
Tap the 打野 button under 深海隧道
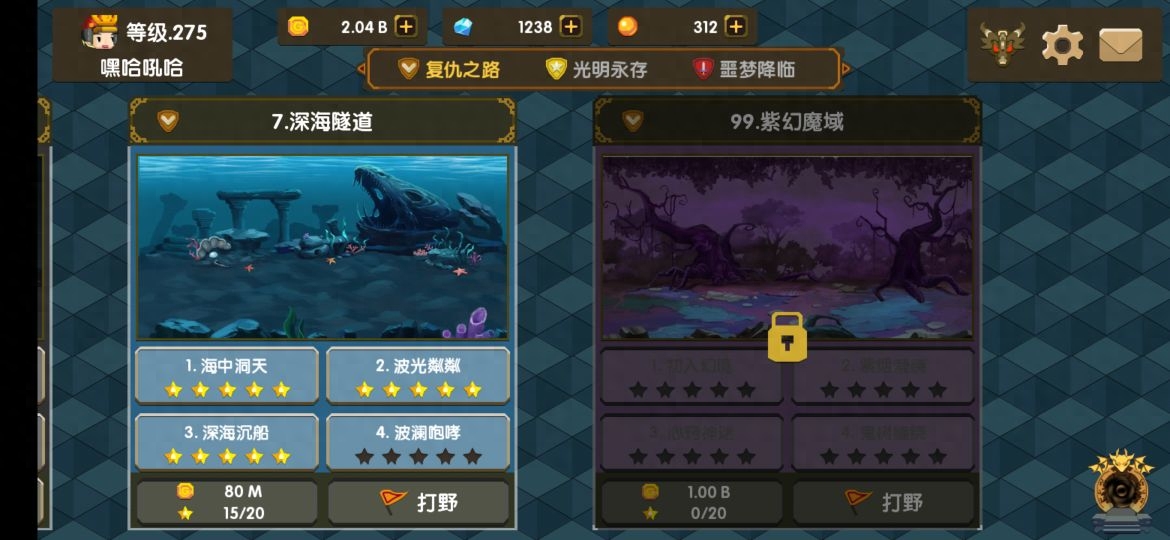[419, 502]
